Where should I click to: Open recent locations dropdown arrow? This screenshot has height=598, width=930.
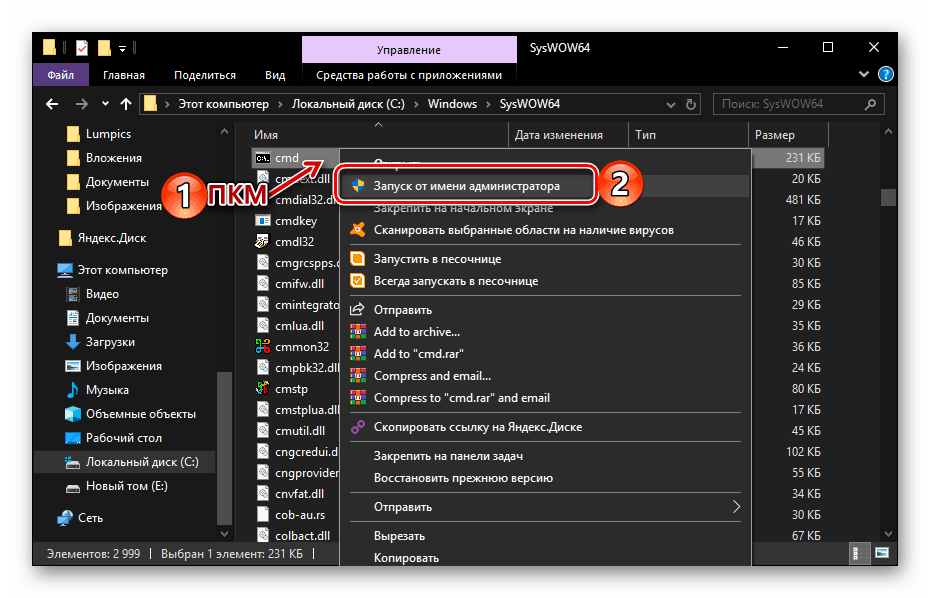point(105,104)
